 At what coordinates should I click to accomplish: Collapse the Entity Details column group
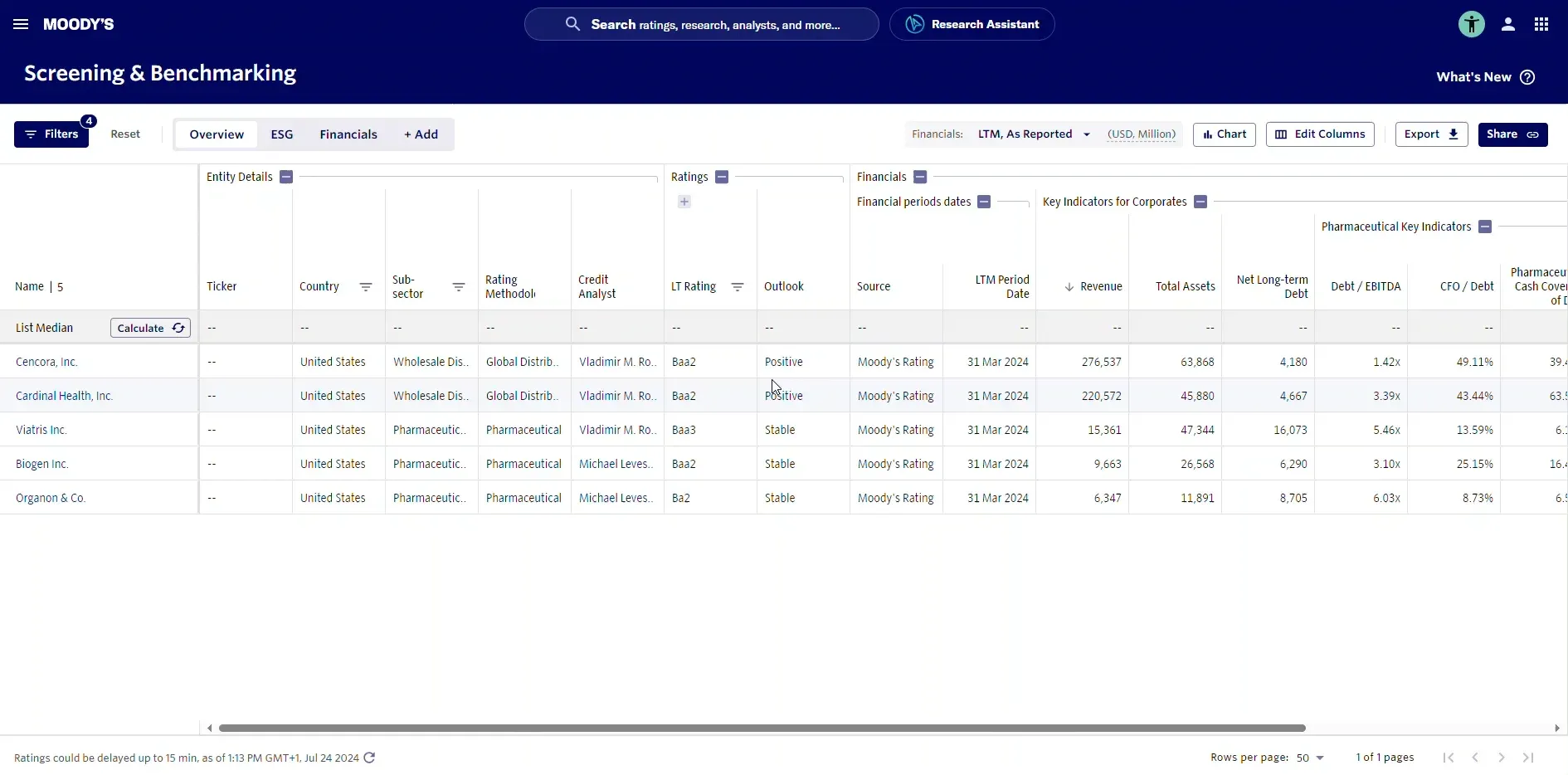pyautogui.click(x=286, y=177)
